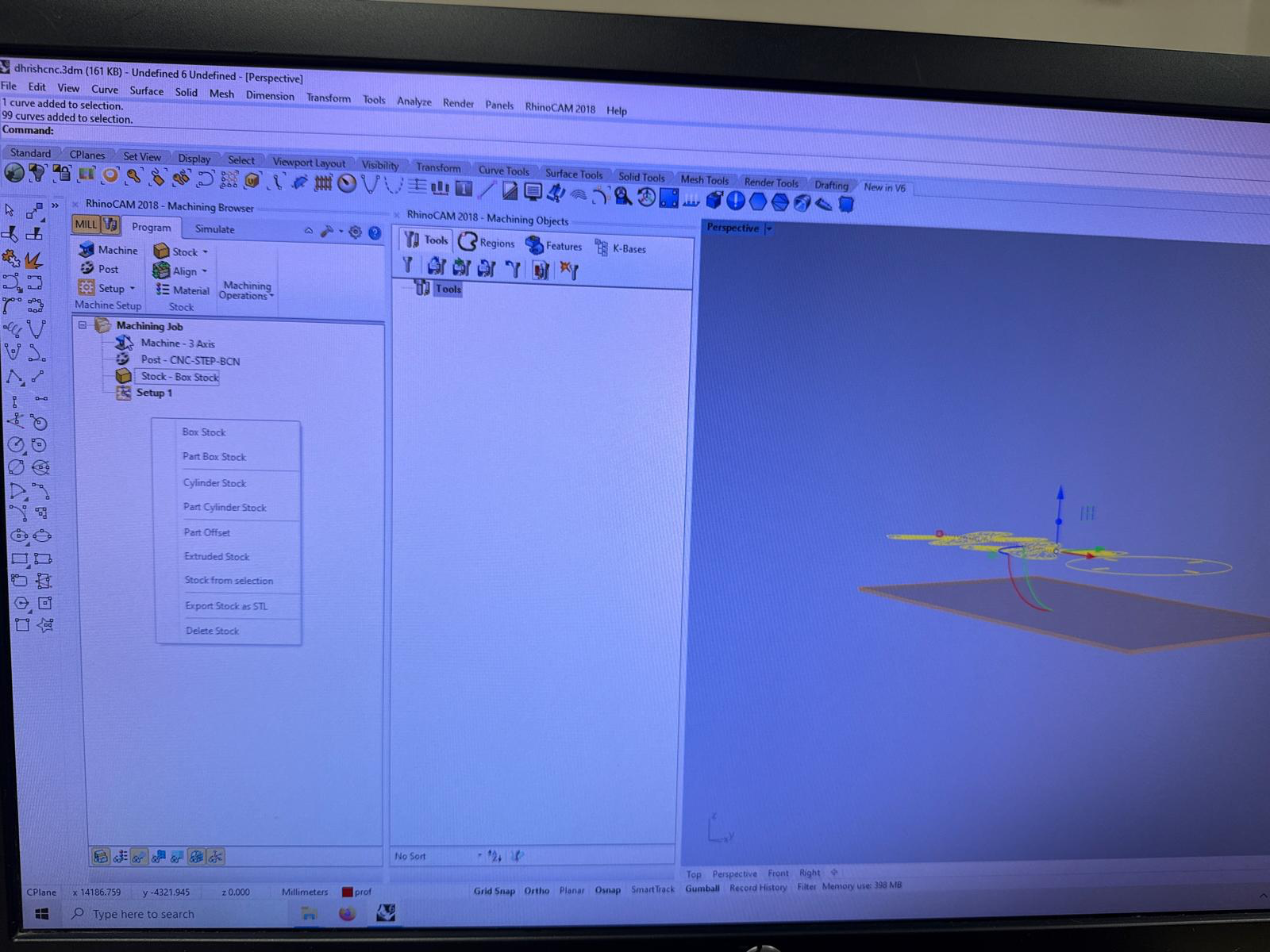Click the Millimeters units in status bar

[x=304, y=892]
